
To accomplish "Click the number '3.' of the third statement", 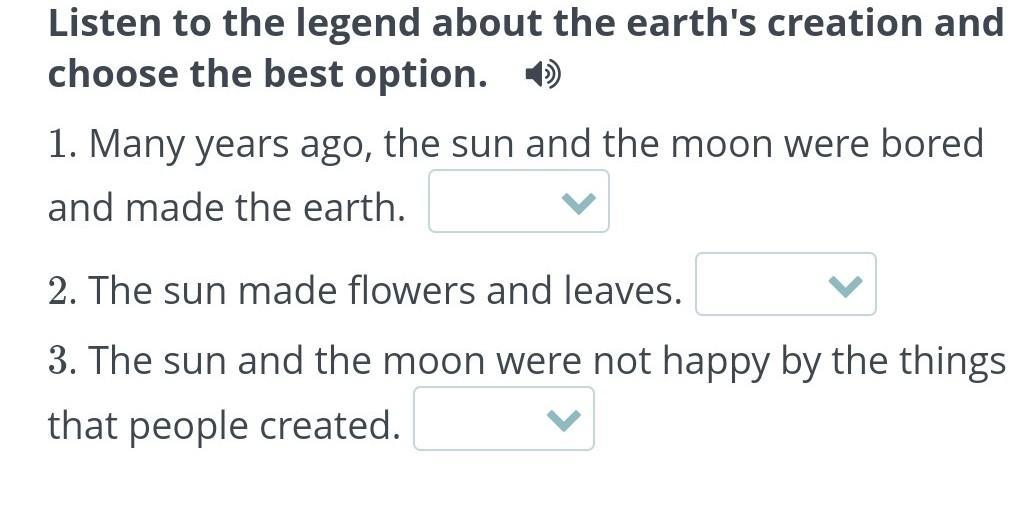I will tap(63, 362).
